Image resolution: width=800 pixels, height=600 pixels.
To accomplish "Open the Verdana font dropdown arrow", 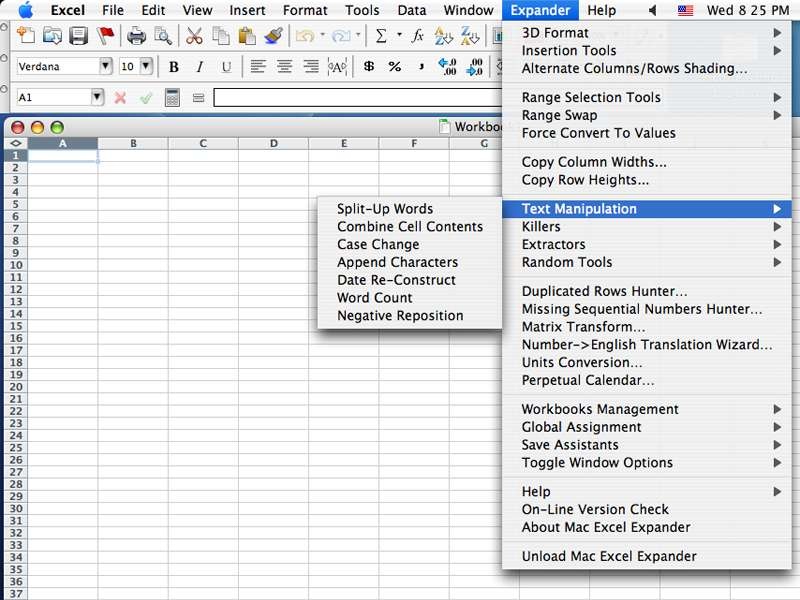I will pyautogui.click(x=106, y=66).
